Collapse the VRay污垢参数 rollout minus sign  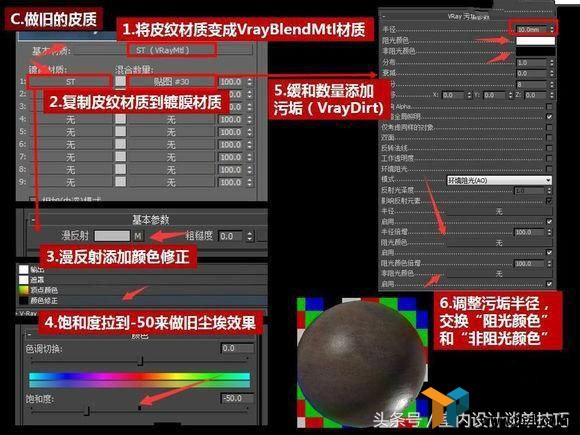[384, 17]
